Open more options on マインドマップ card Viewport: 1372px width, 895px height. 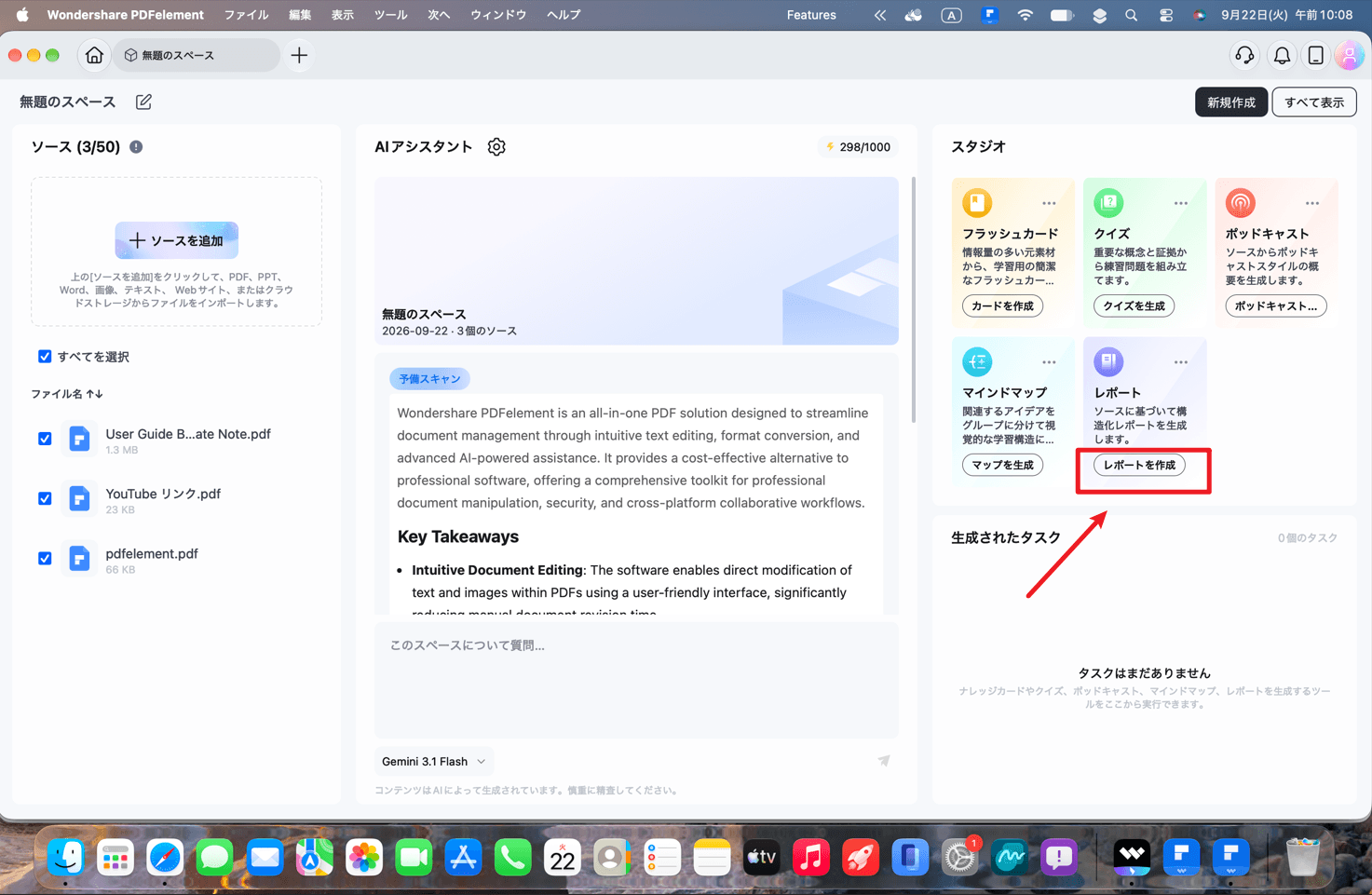(1049, 362)
